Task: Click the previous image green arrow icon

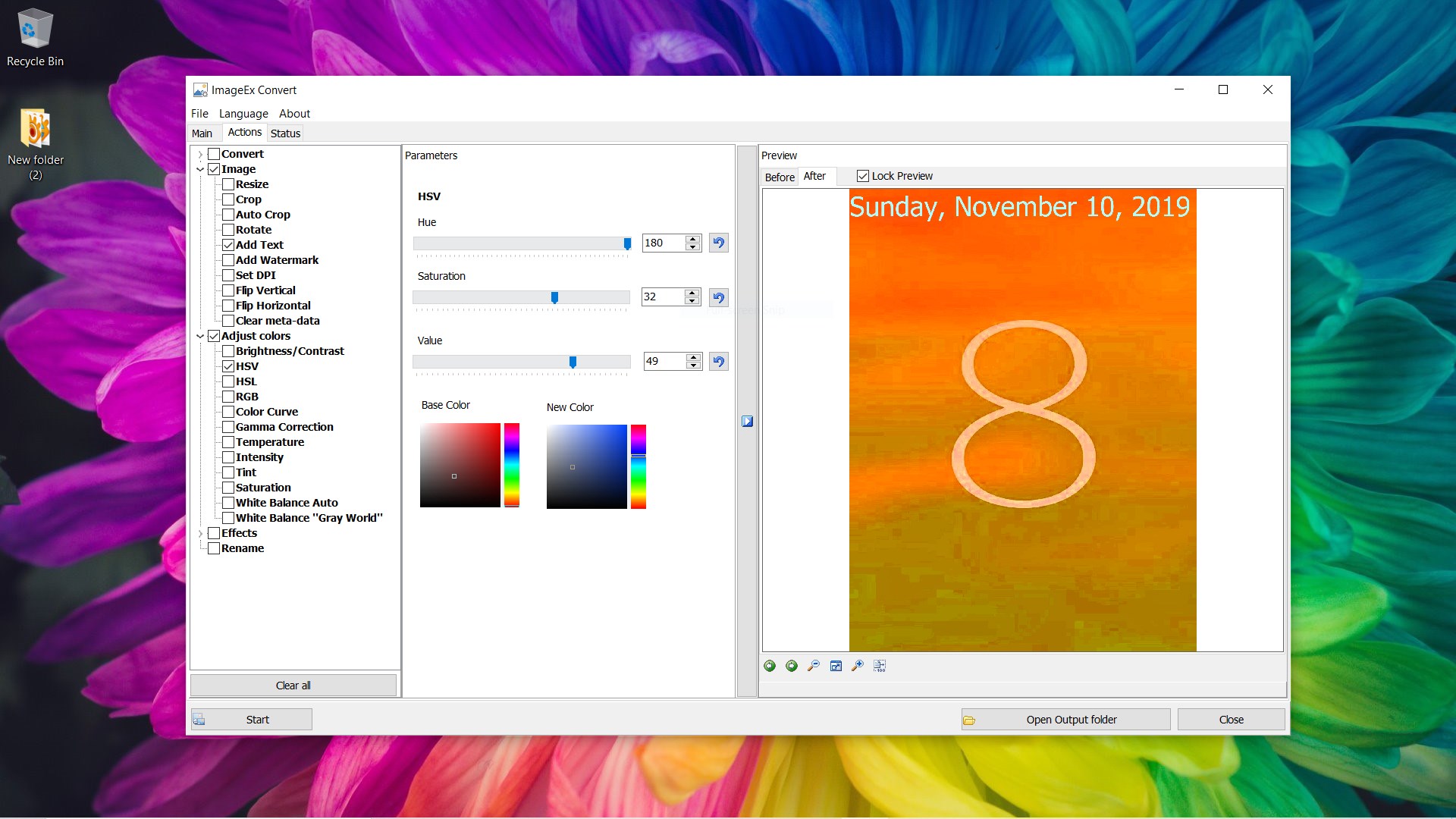Action: click(x=770, y=666)
